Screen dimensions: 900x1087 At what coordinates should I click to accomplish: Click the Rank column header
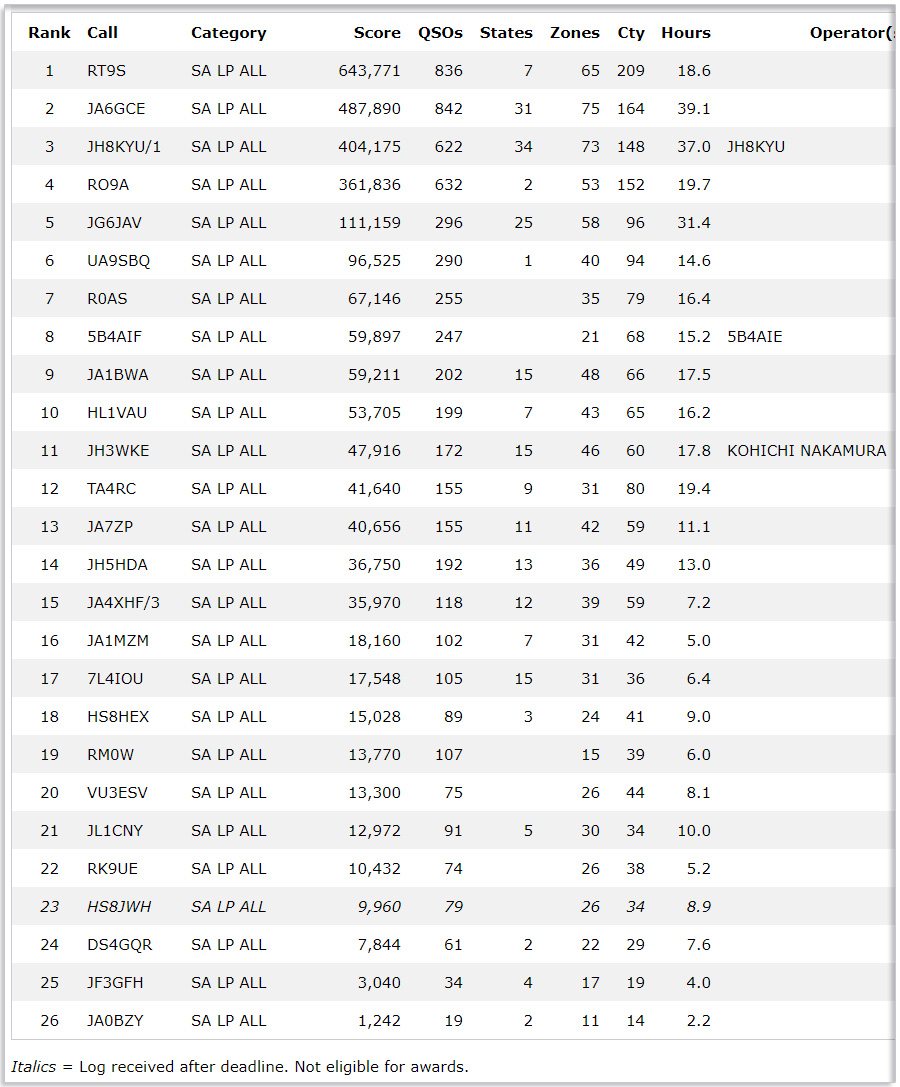click(x=49, y=33)
